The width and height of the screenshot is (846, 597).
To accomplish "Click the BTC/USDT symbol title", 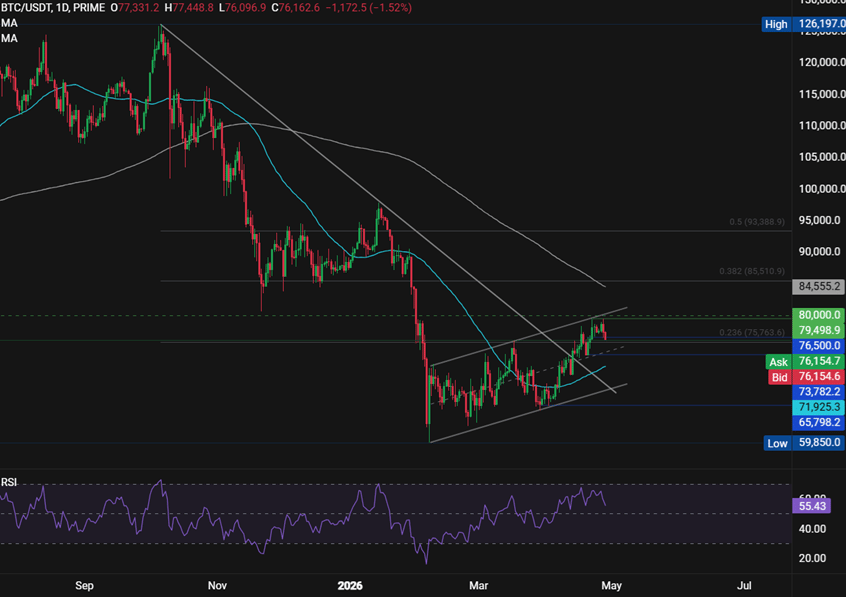I will (25, 8).
